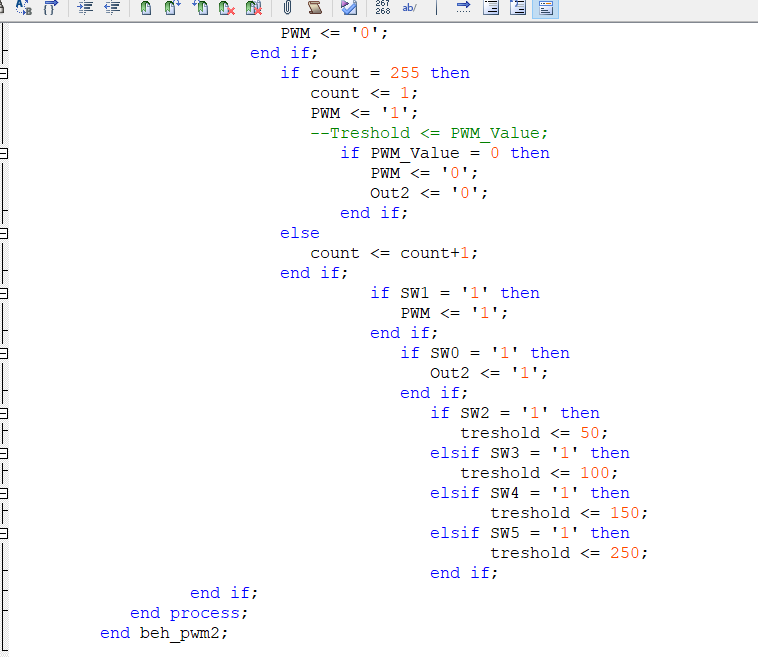Screen dimensions: 758x657
Task: Click the line "PWM <= '0';" at the top
Action: click(x=334, y=33)
